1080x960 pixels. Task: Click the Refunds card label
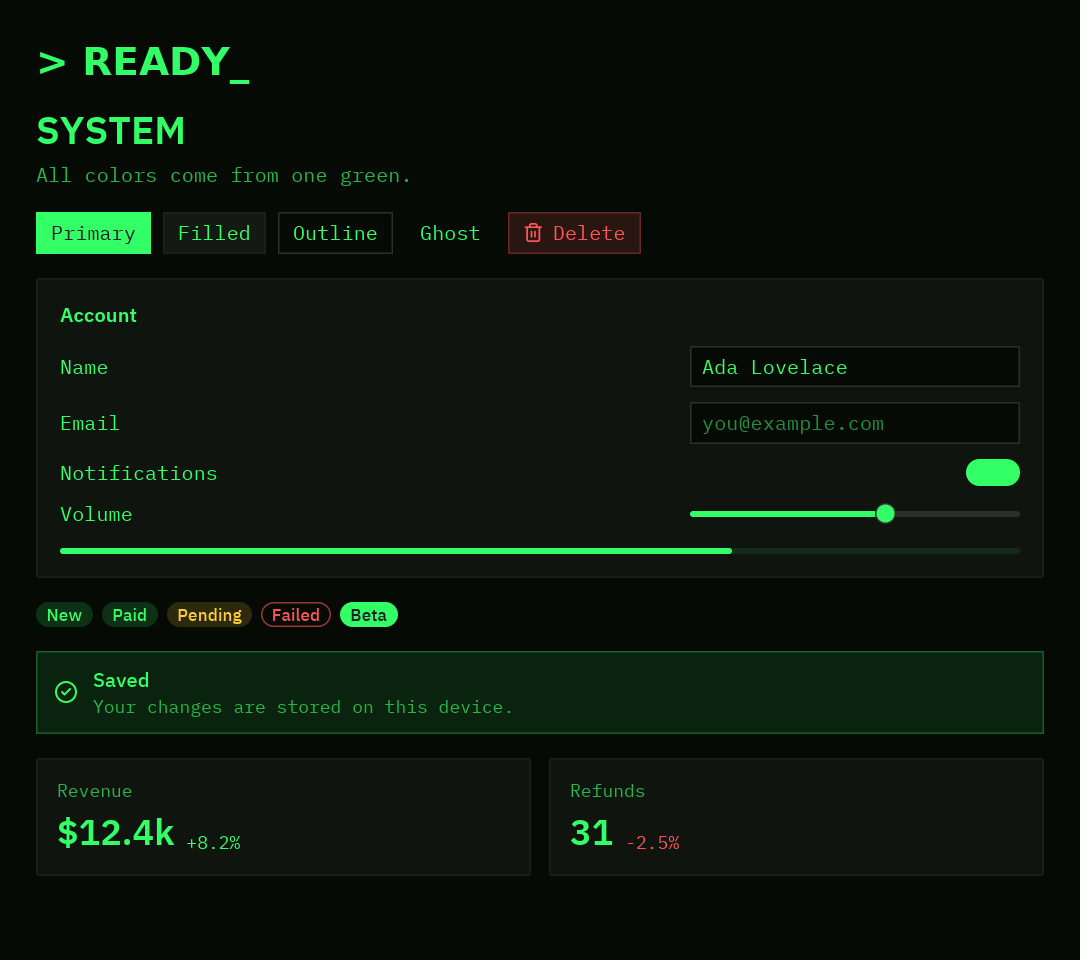[608, 791]
